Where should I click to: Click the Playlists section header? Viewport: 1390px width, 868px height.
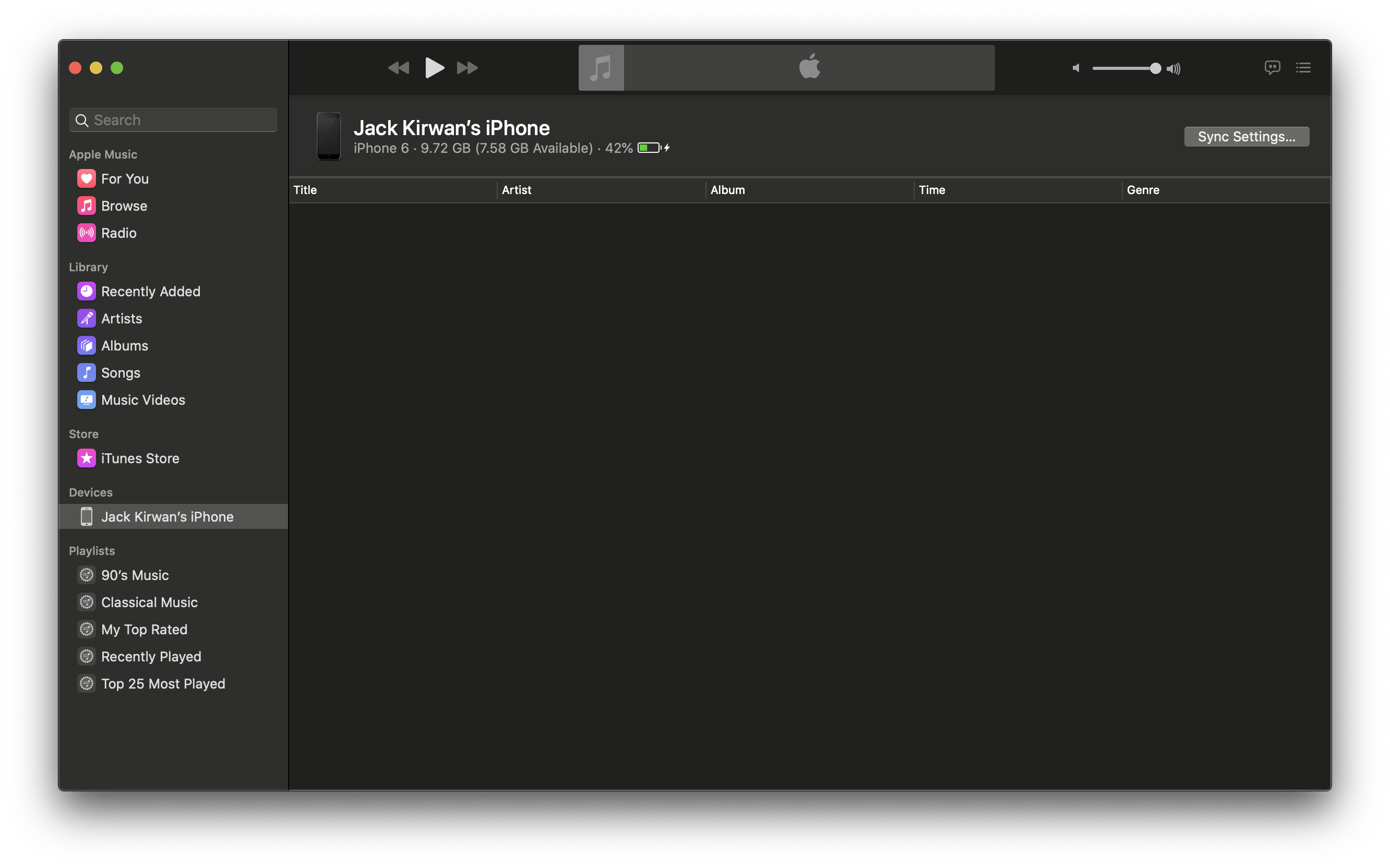coord(92,550)
